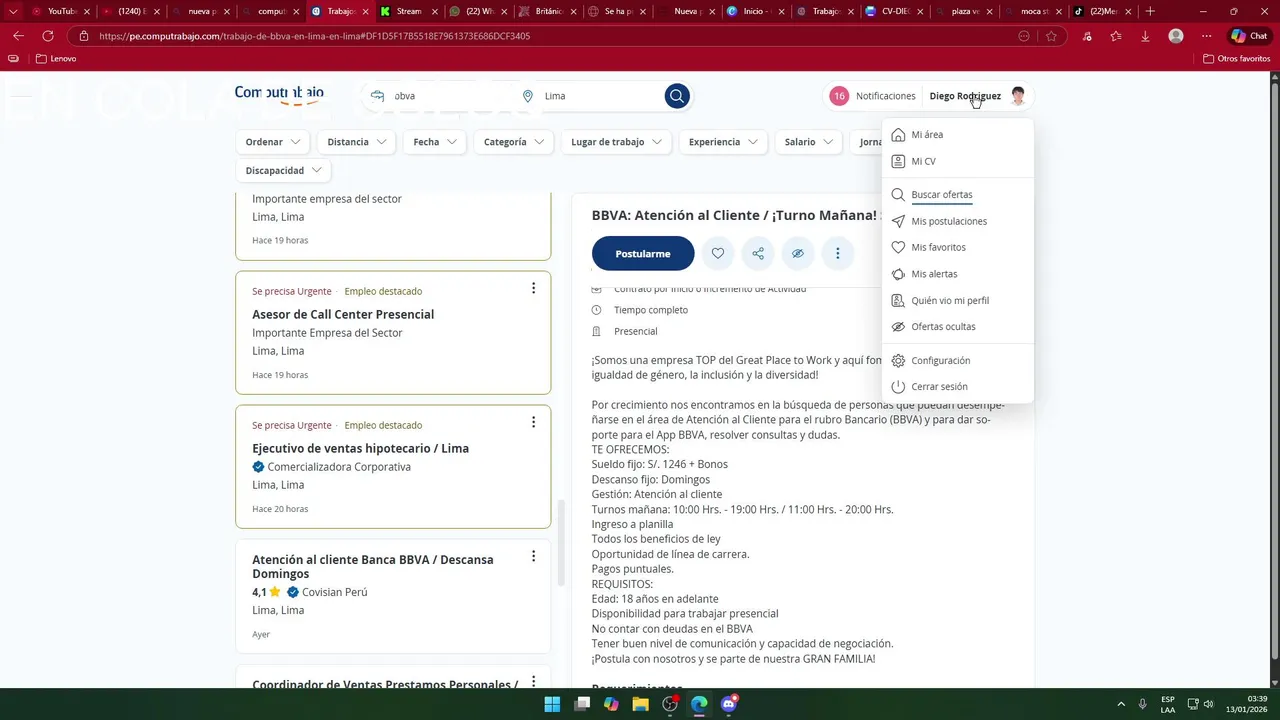Bookmark page with the star icon
This screenshot has height=720, width=1280.
tap(1051, 36)
